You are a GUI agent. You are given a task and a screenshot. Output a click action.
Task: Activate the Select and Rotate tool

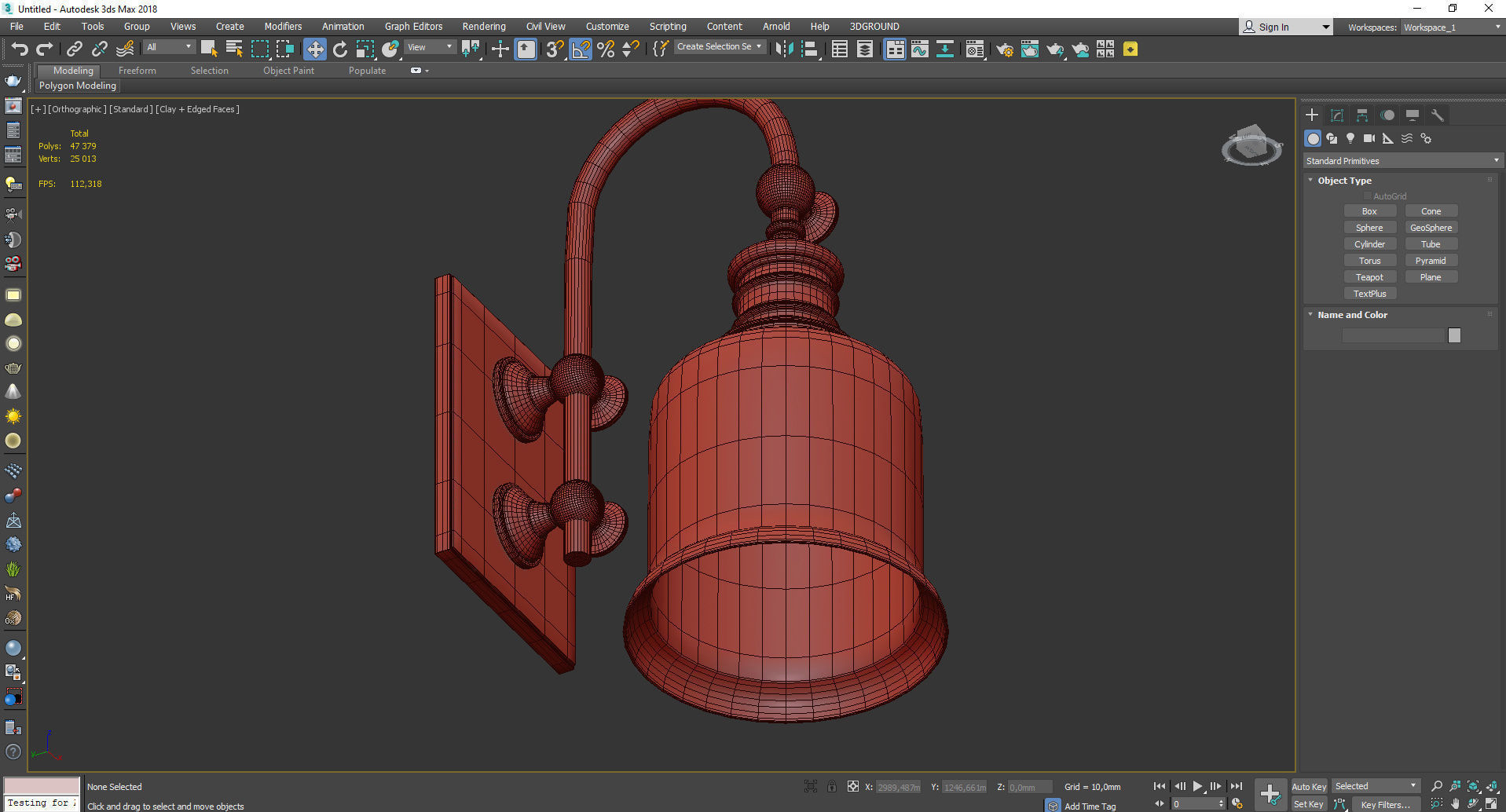(x=340, y=49)
